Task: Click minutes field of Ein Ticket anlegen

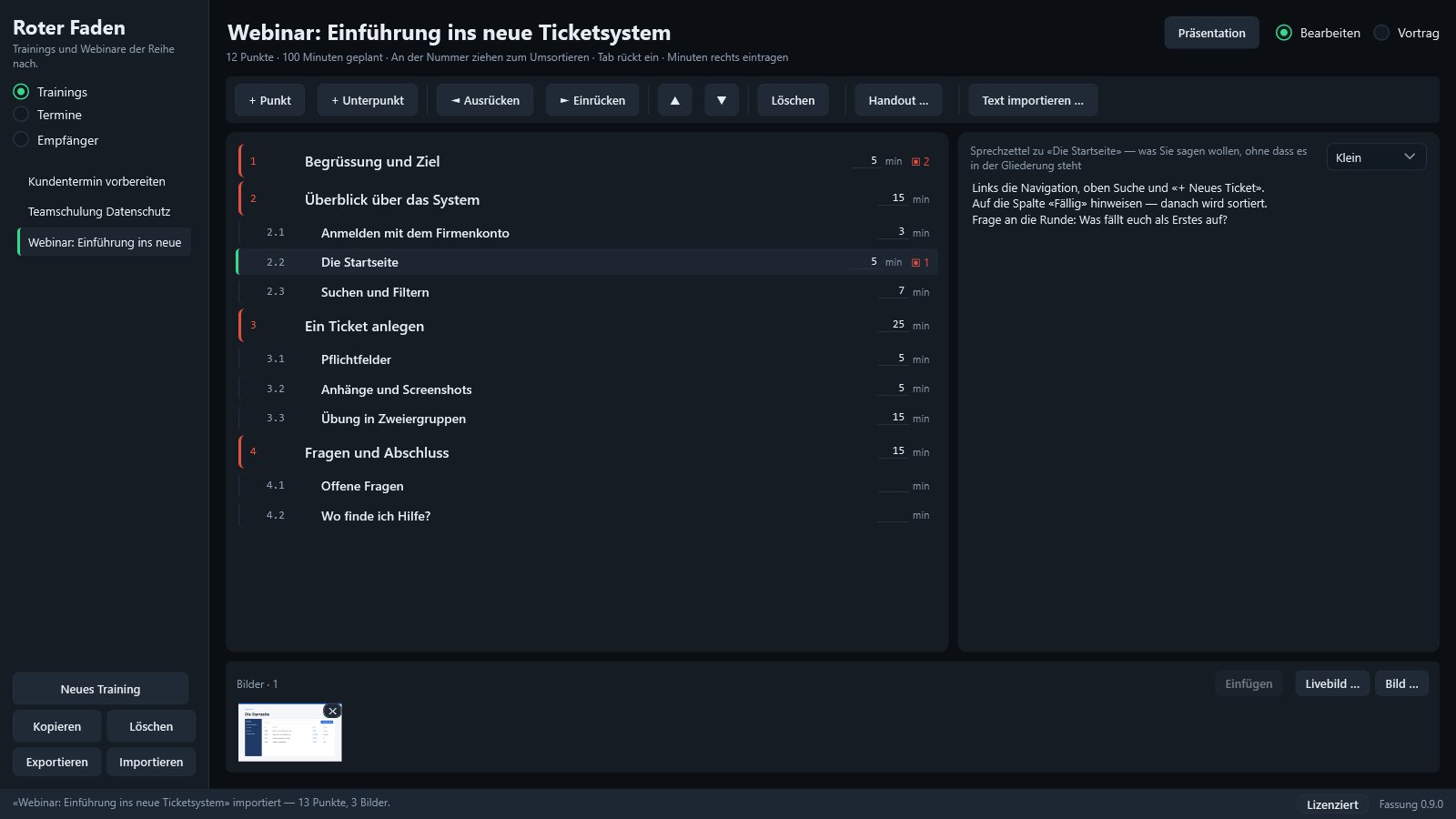Action: coord(893,325)
